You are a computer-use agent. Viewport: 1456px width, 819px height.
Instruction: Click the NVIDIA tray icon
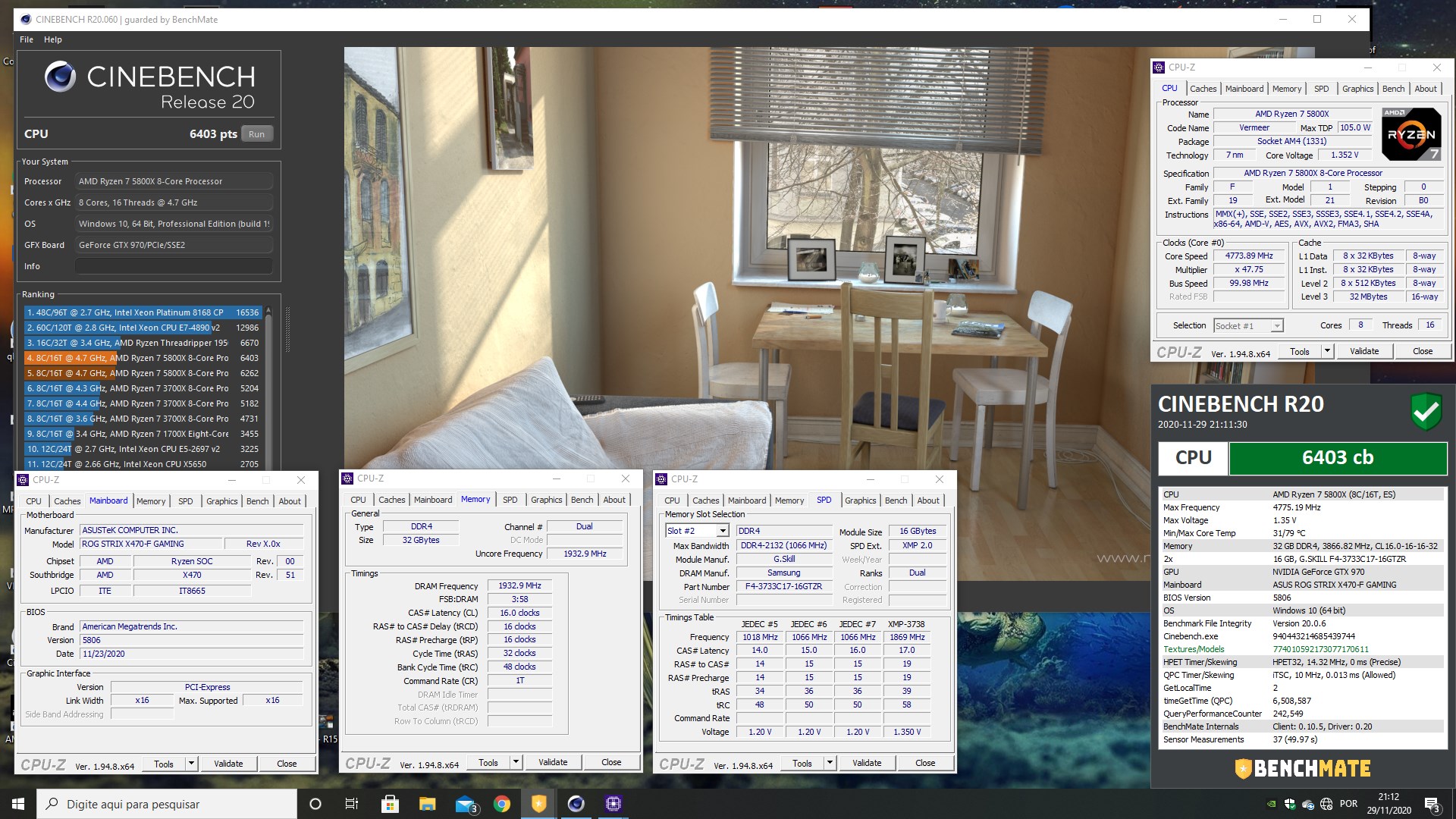(1272, 804)
